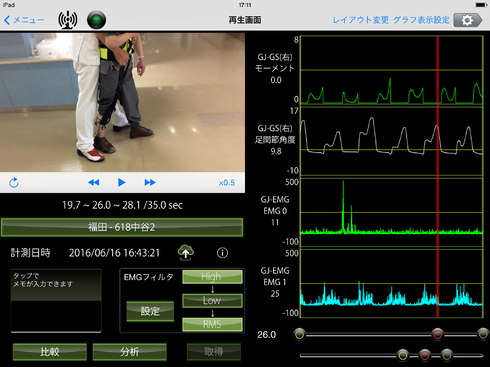This screenshot has height=367, width=490.
Task: Click the red position handle of the upper slider
Action: point(438,334)
